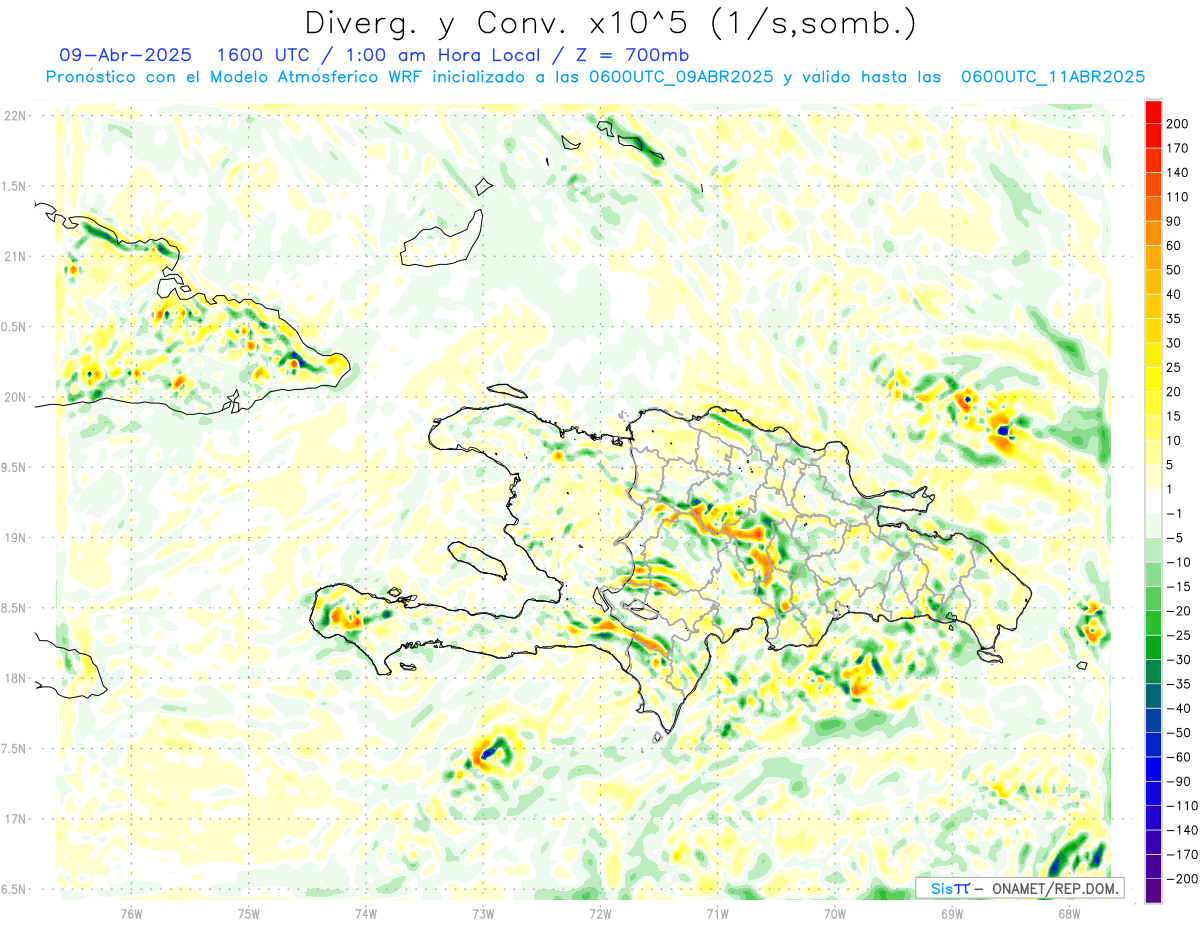Click the '76W' longitude label
This screenshot has width=1200, height=927.
point(131,913)
